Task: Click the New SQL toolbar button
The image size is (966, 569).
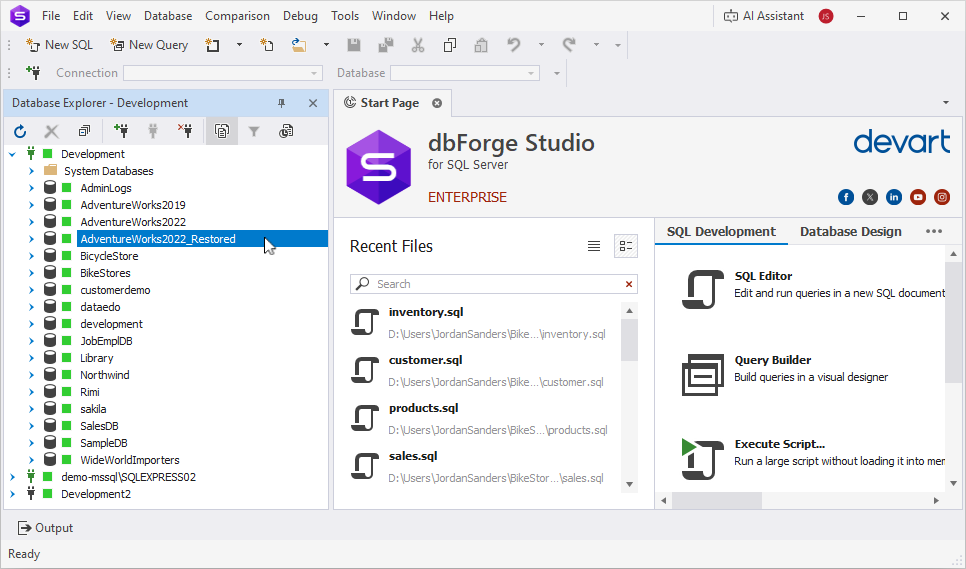Action: tap(59, 45)
